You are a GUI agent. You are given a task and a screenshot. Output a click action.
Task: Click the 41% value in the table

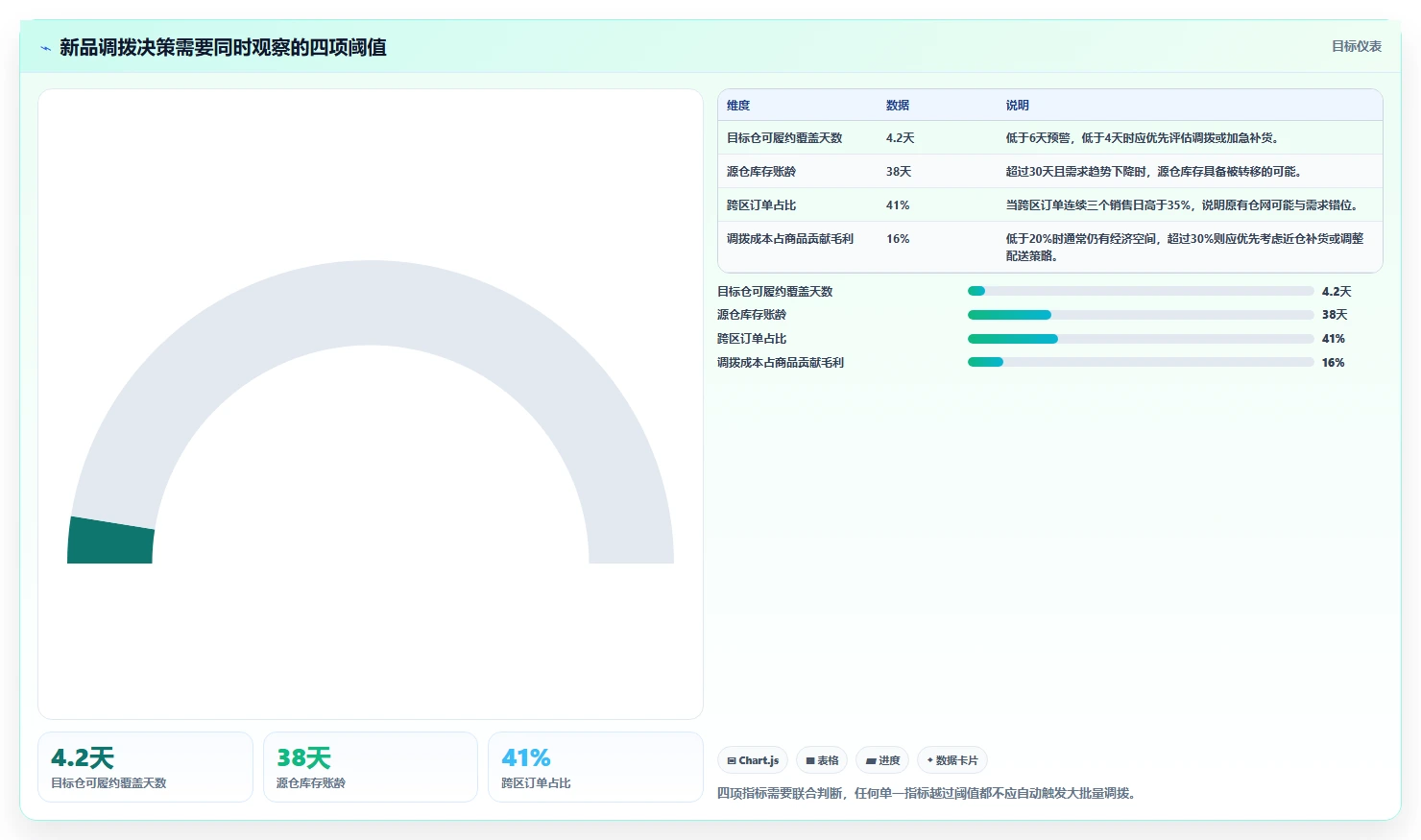898,205
